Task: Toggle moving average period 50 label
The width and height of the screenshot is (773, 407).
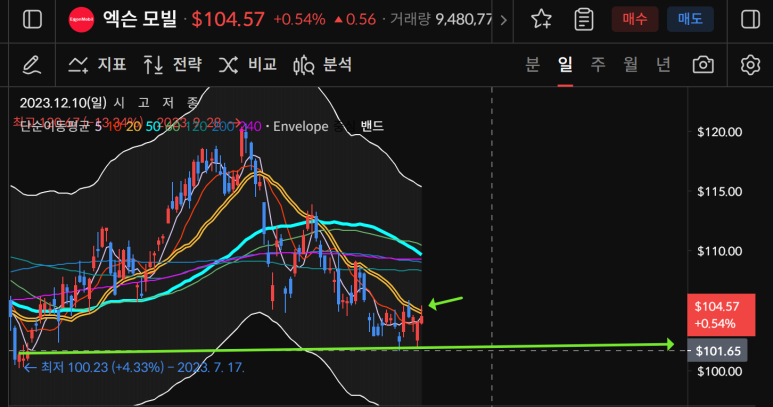Action: (x=153, y=127)
